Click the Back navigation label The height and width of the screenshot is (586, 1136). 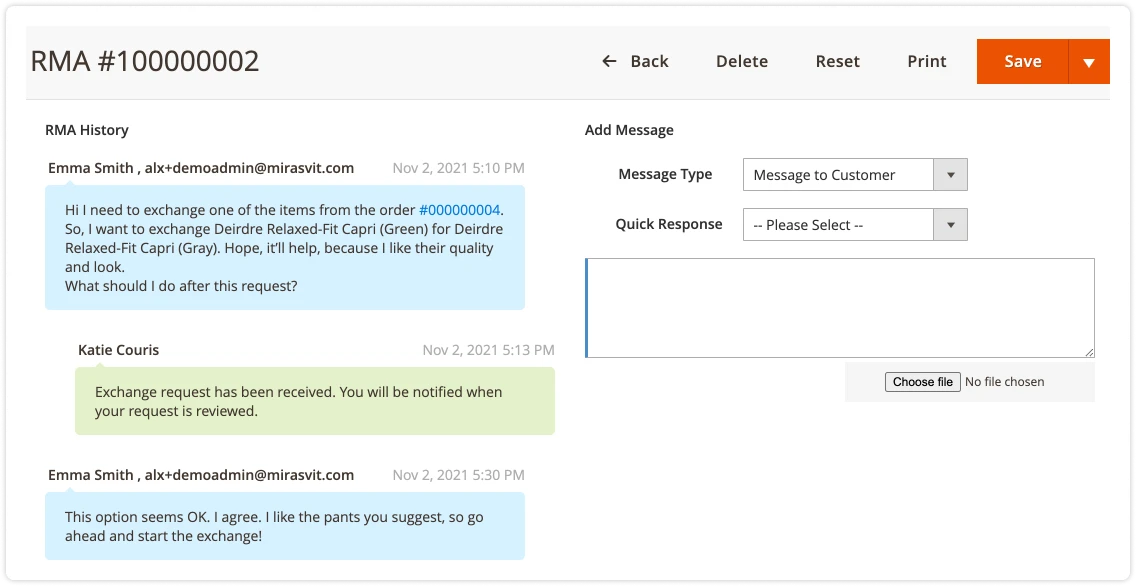tap(647, 61)
